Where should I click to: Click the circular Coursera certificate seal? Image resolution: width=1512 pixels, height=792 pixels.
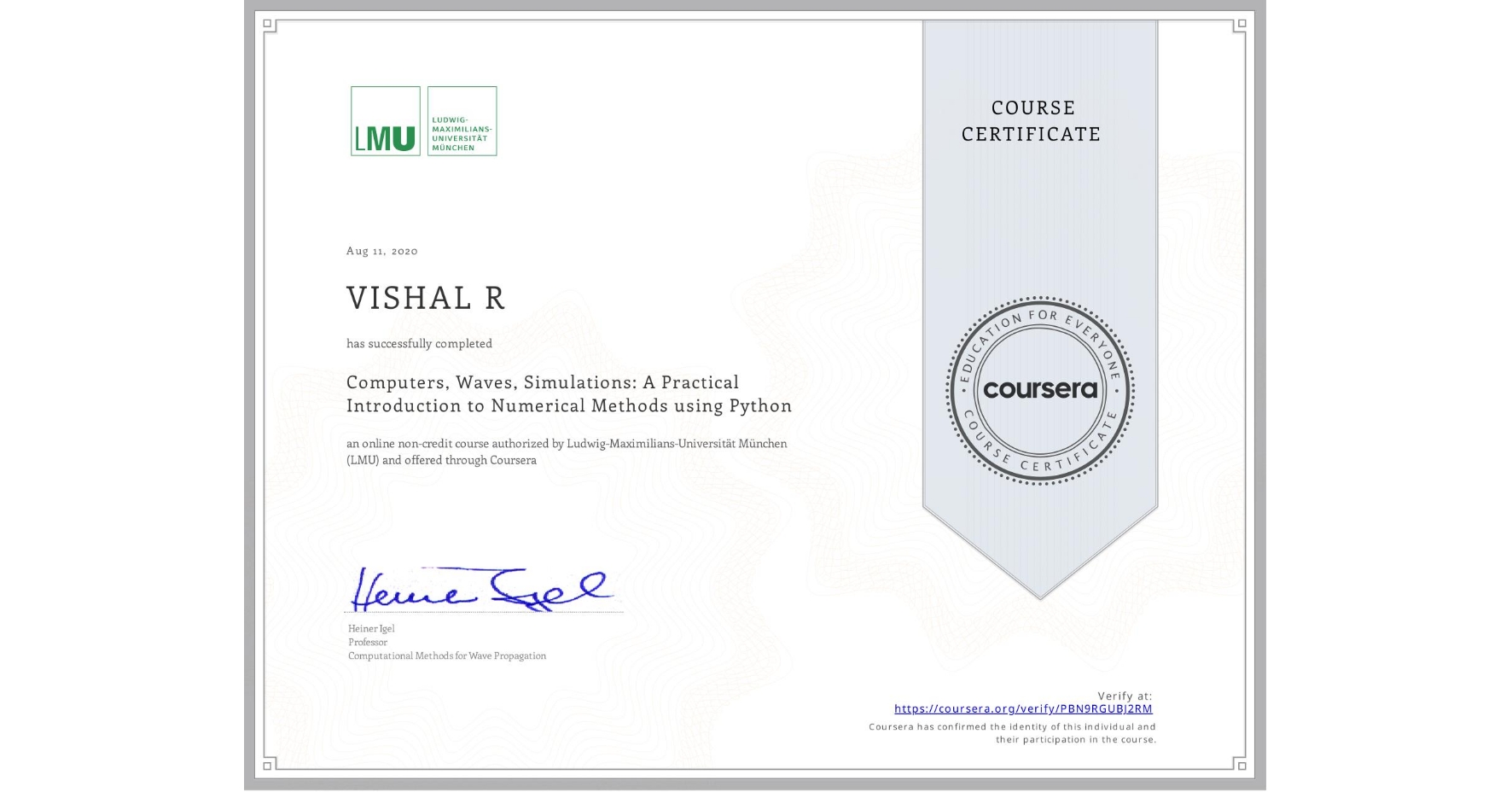tap(1040, 391)
